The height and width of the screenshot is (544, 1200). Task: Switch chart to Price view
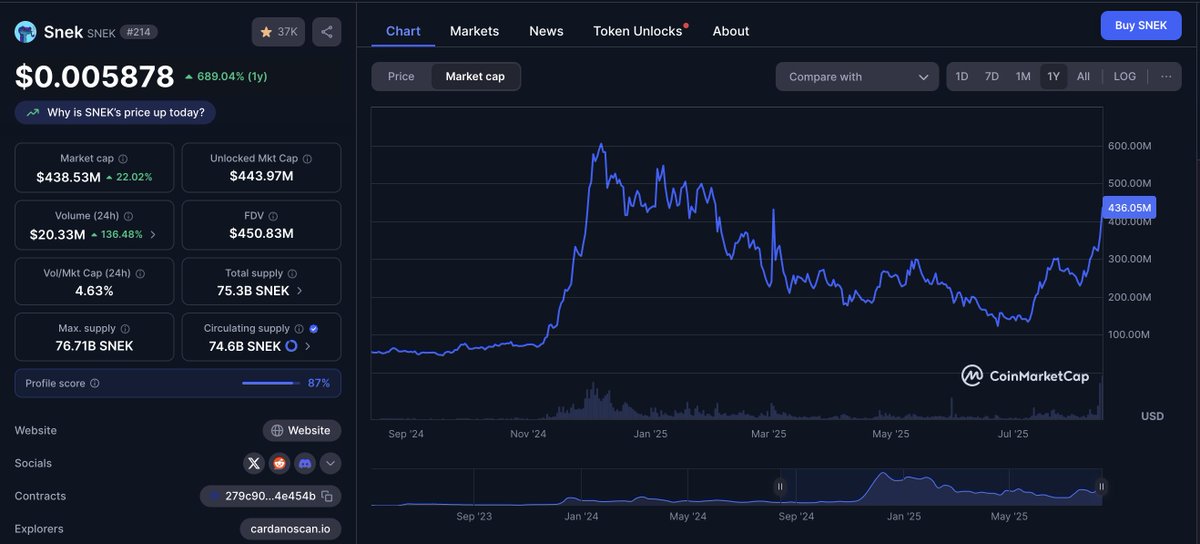[401, 77]
